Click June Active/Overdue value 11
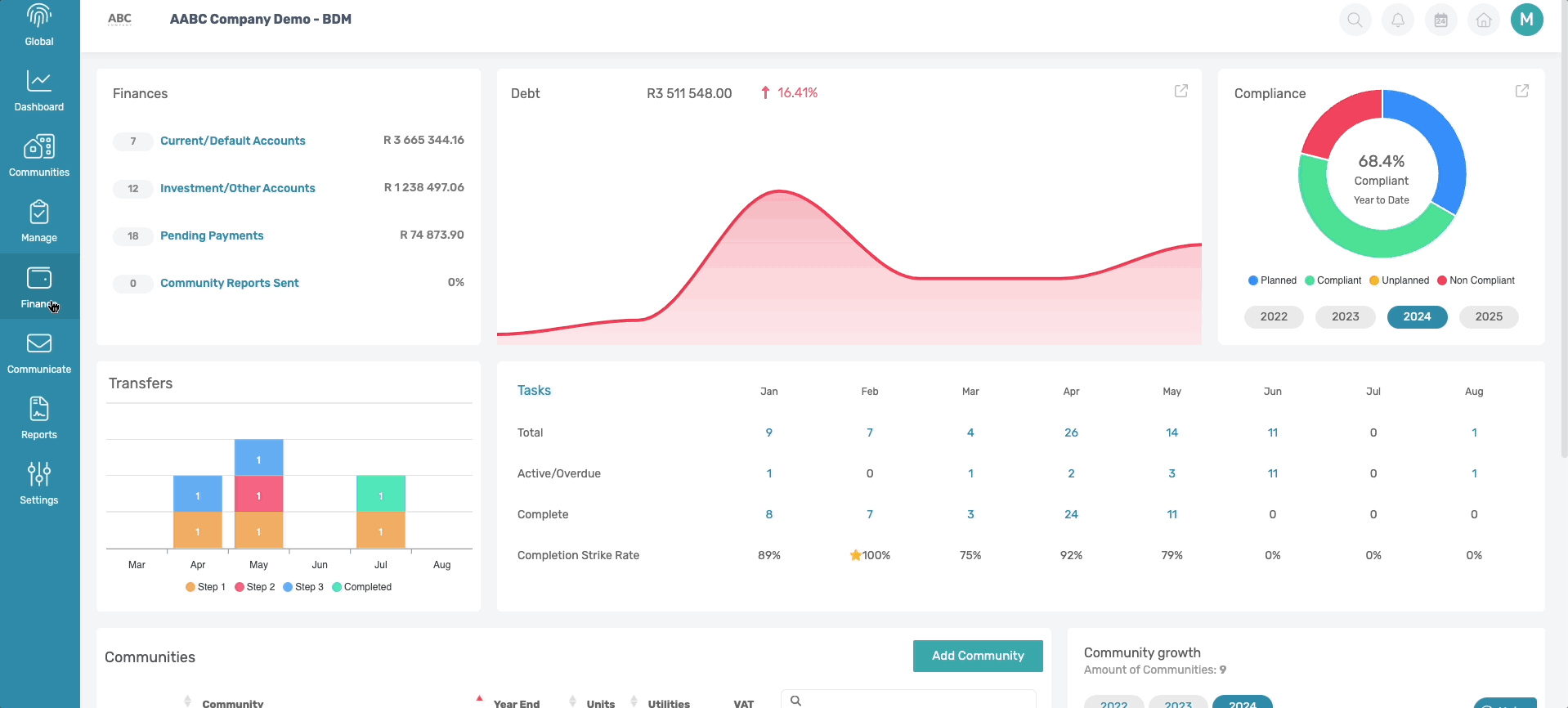This screenshot has height=708, width=1568. click(x=1273, y=473)
